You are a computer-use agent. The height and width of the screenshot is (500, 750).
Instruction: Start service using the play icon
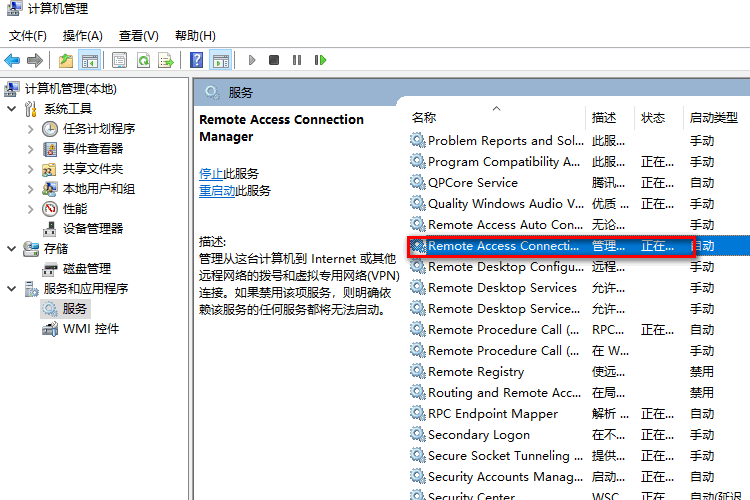252,60
